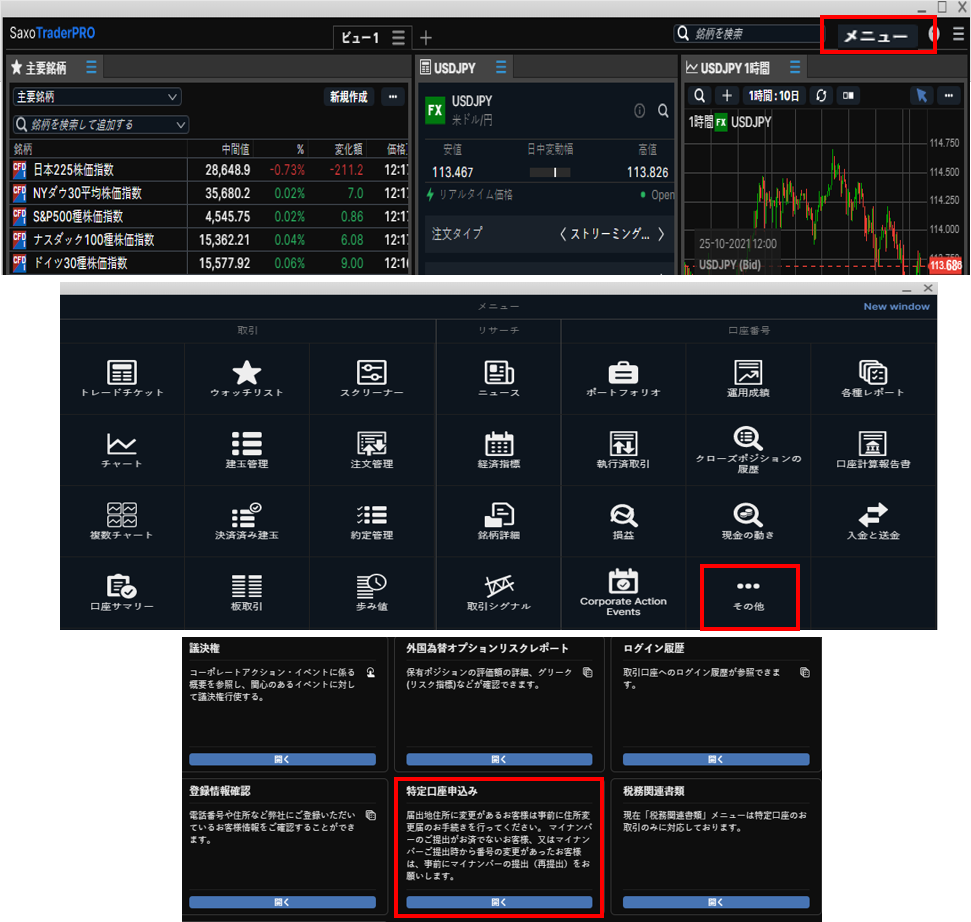Open the チャート chart icon
Image resolution: width=971 pixels, height=922 pixels.
click(122, 450)
